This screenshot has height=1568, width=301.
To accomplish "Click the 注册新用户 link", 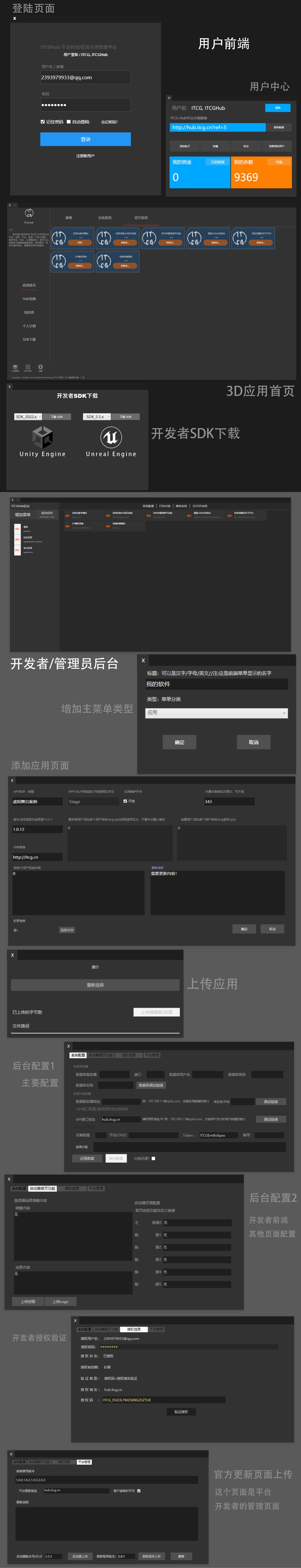I will [x=85, y=156].
